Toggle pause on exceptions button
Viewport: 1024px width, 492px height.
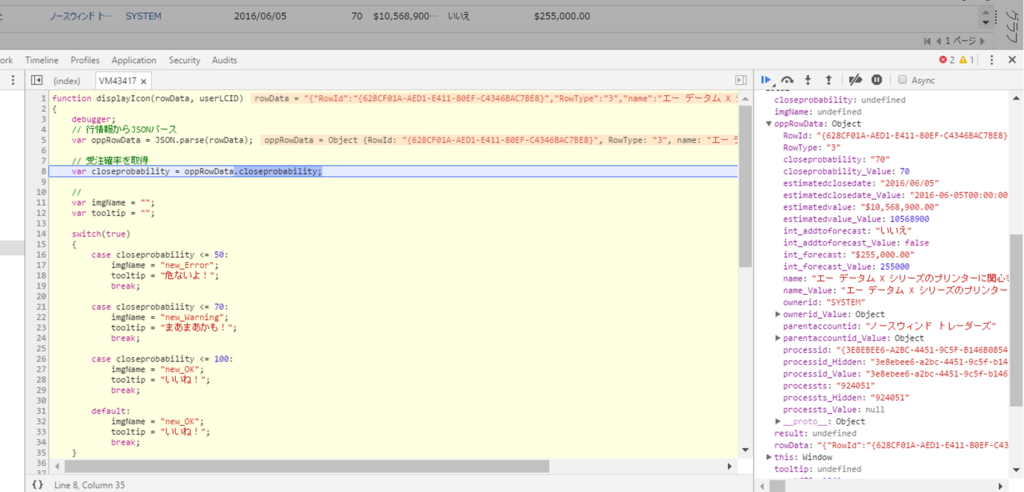(876, 80)
